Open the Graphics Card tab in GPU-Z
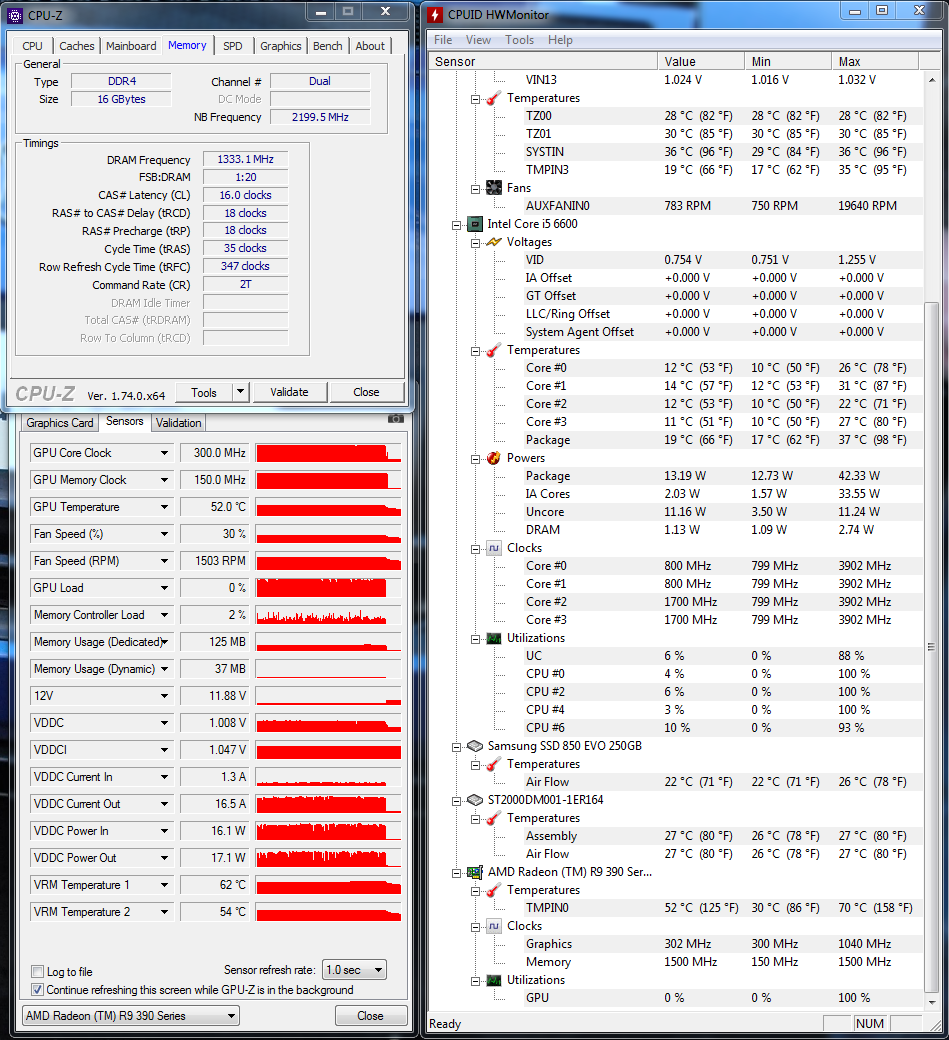The width and height of the screenshot is (949, 1040). click(60, 422)
